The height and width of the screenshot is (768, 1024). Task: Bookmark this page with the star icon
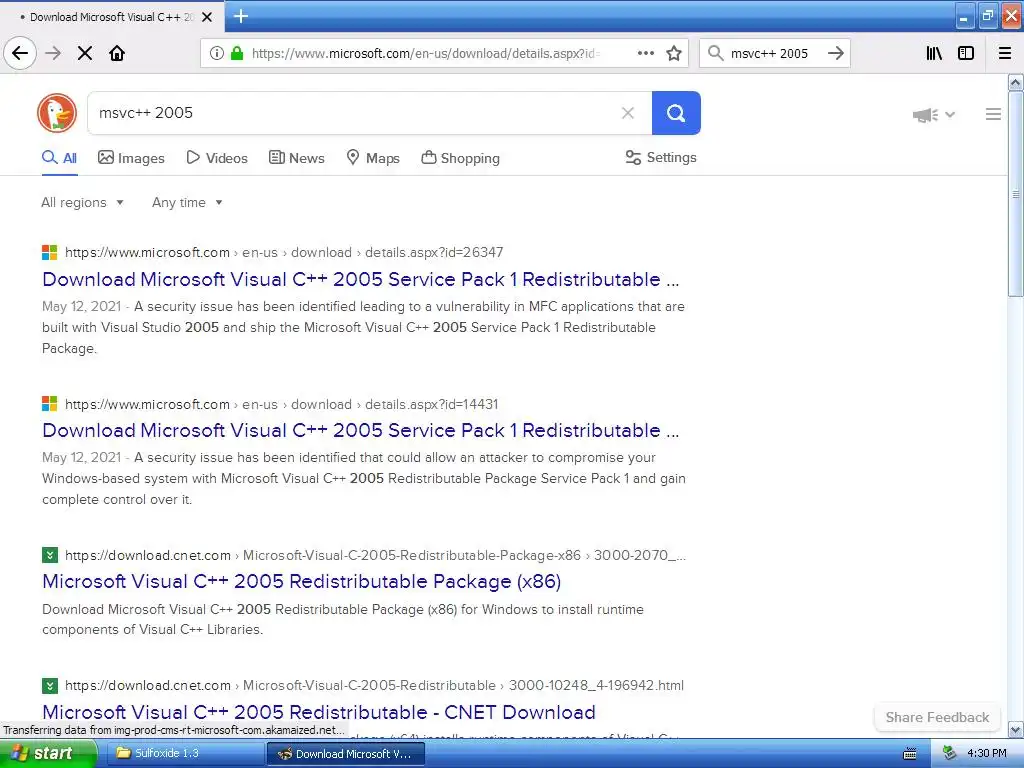click(674, 53)
